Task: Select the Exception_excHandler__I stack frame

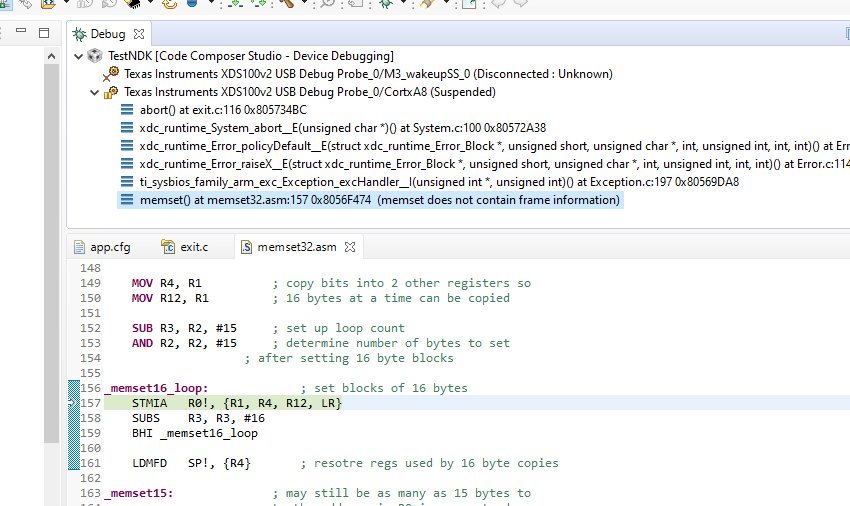Action: click(439, 182)
